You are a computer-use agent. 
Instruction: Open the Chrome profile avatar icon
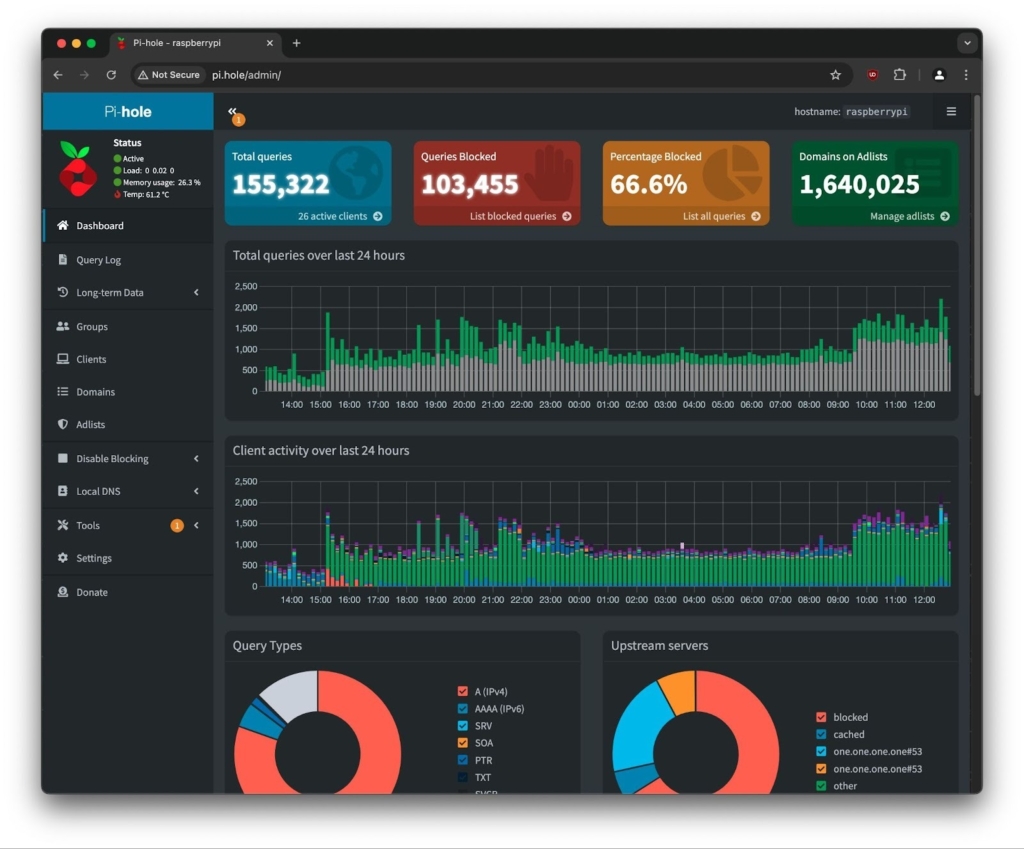(x=939, y=75)
